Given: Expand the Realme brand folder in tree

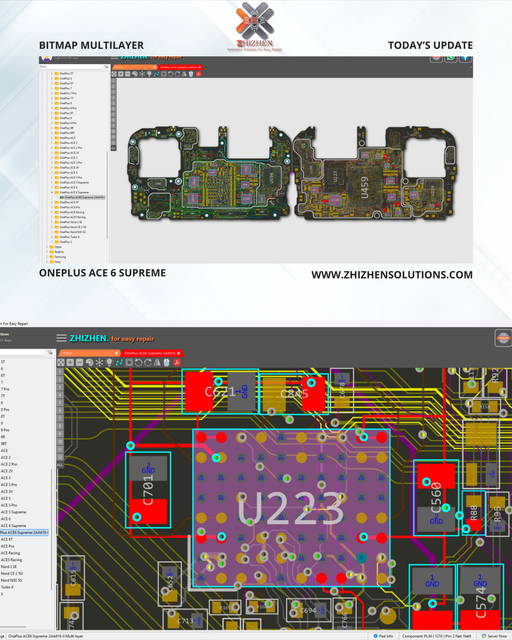Looking at the screenshot, I should coord(47,252).
